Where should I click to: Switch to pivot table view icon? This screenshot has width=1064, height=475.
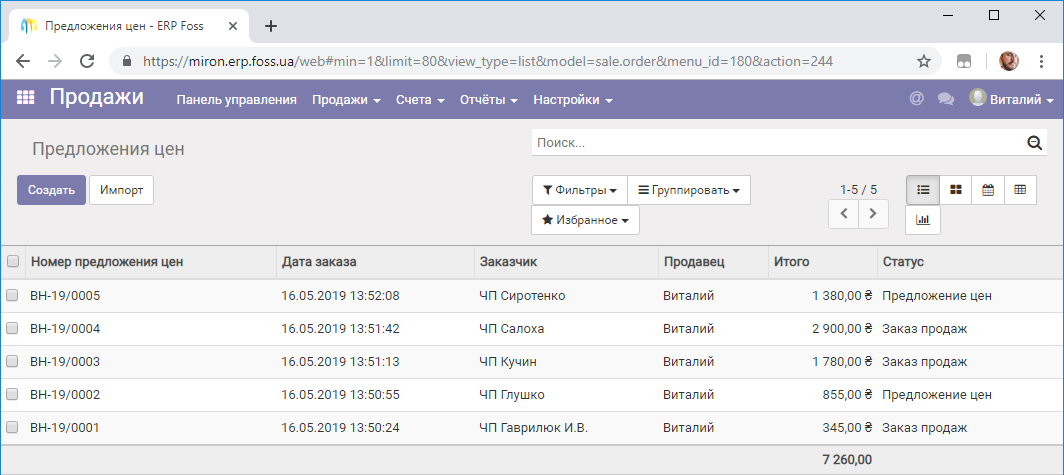[x=1020, y=190]
